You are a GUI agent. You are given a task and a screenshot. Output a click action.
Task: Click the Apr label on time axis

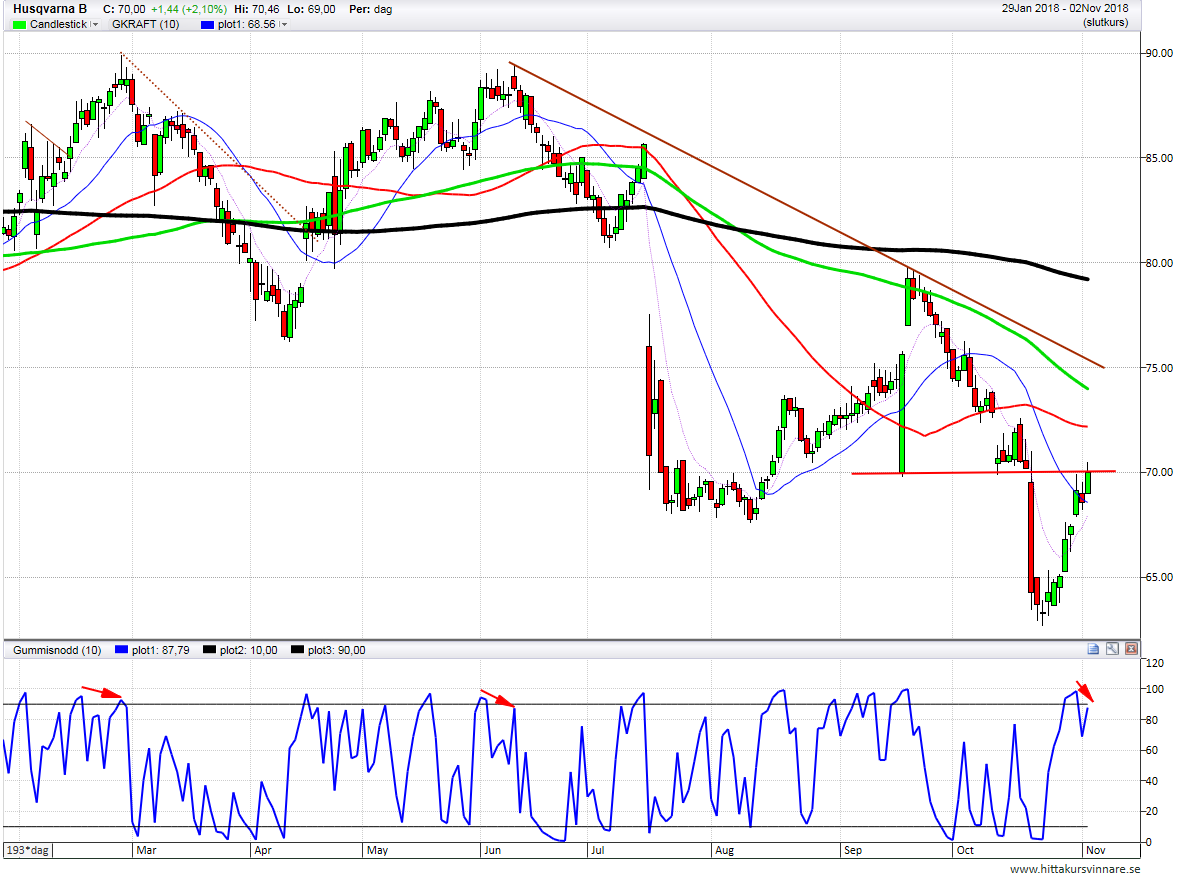[x=263, y=850]
